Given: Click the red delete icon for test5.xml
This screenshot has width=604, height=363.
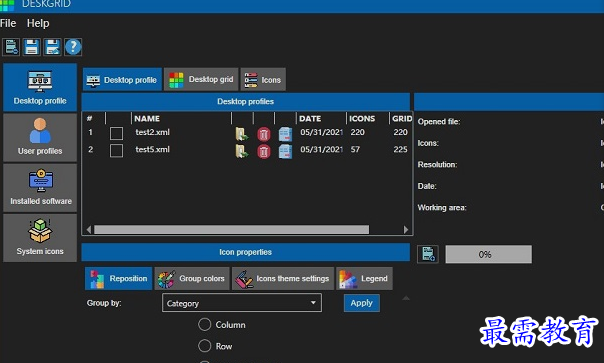Looking at the screenshot, I should [x=264, y=151].
